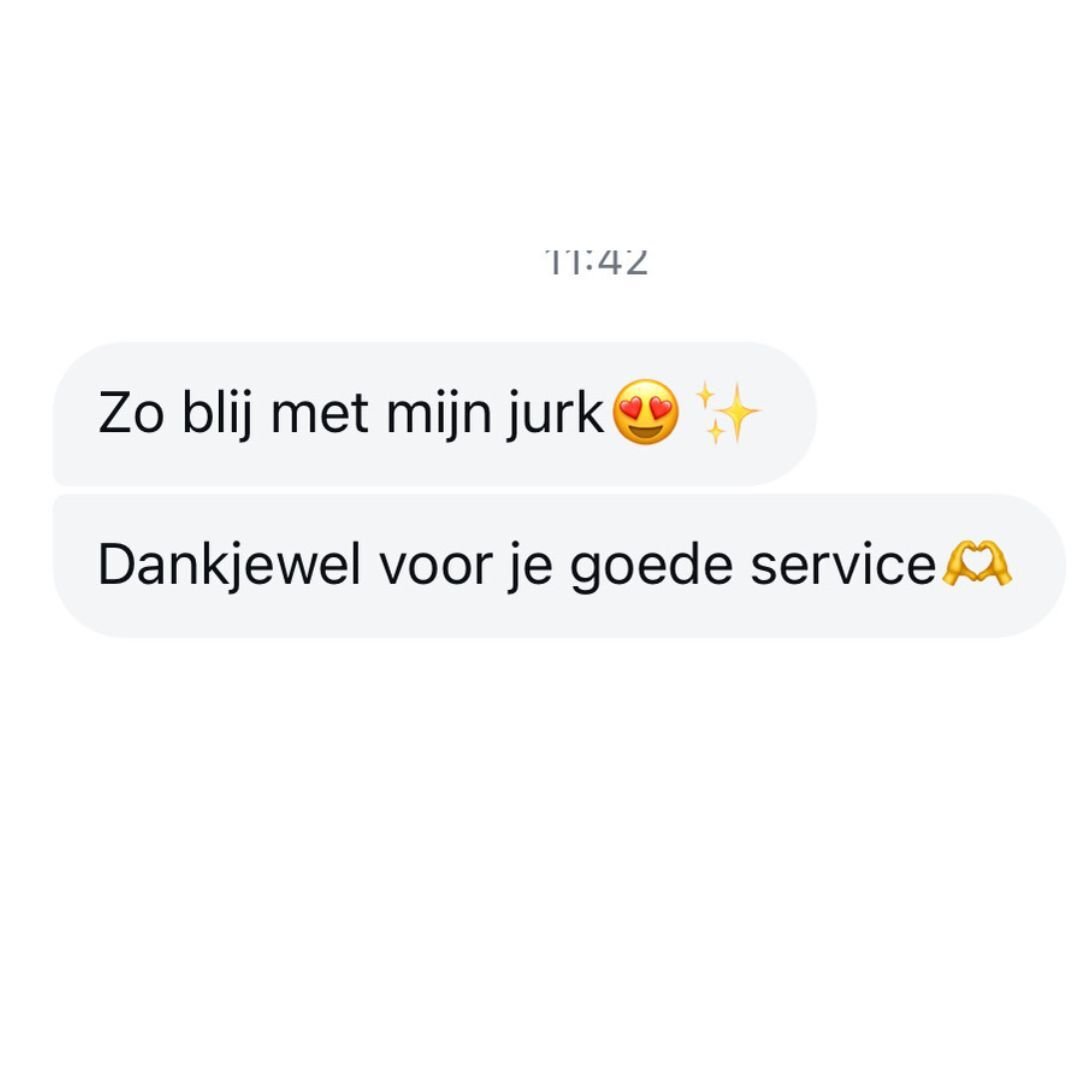
Task: Click the word 'blij'
Action: pyautogui.click(x=216, y=415)
